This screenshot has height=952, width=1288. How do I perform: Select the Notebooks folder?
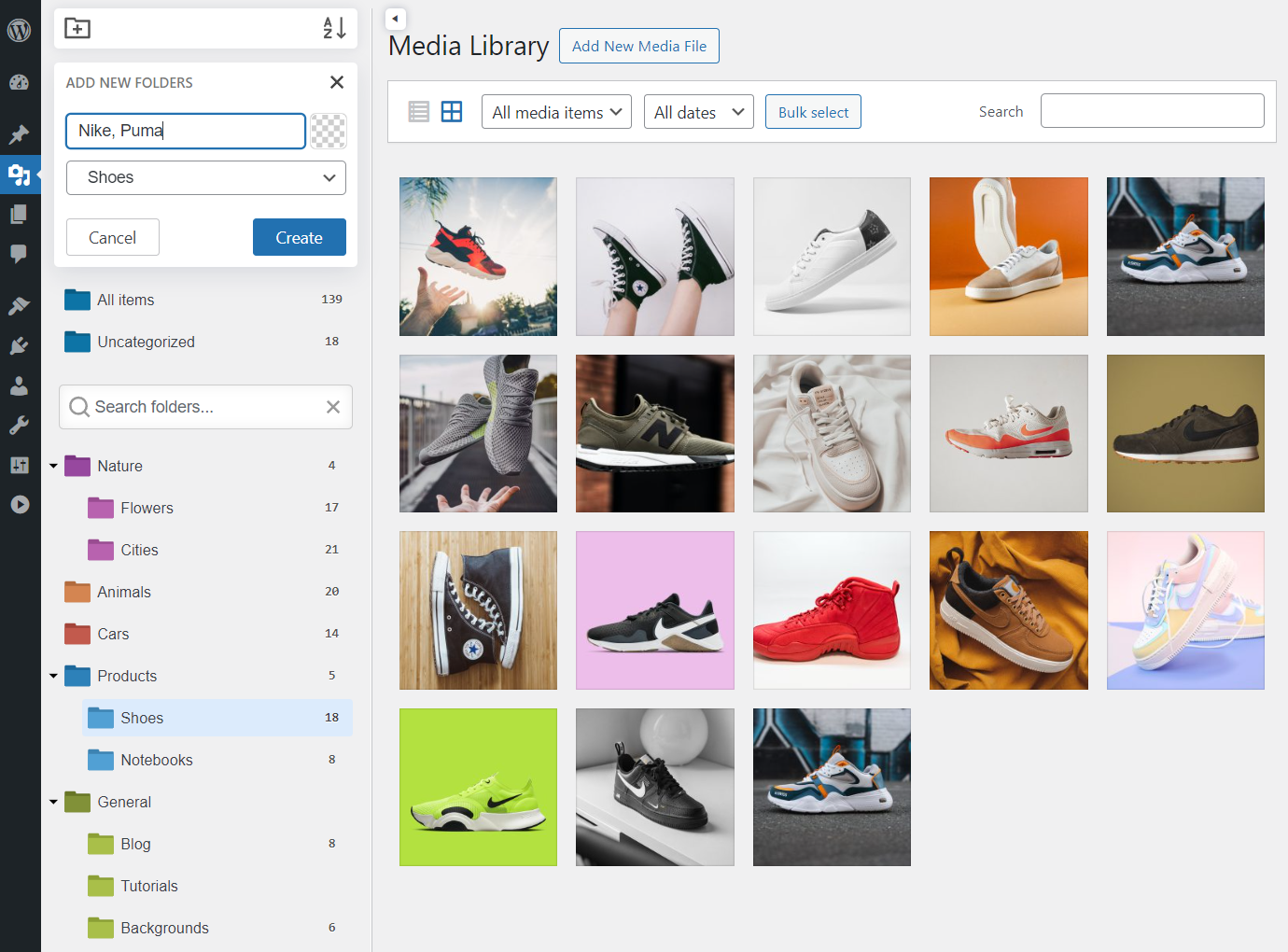click(x=217, y=760)
